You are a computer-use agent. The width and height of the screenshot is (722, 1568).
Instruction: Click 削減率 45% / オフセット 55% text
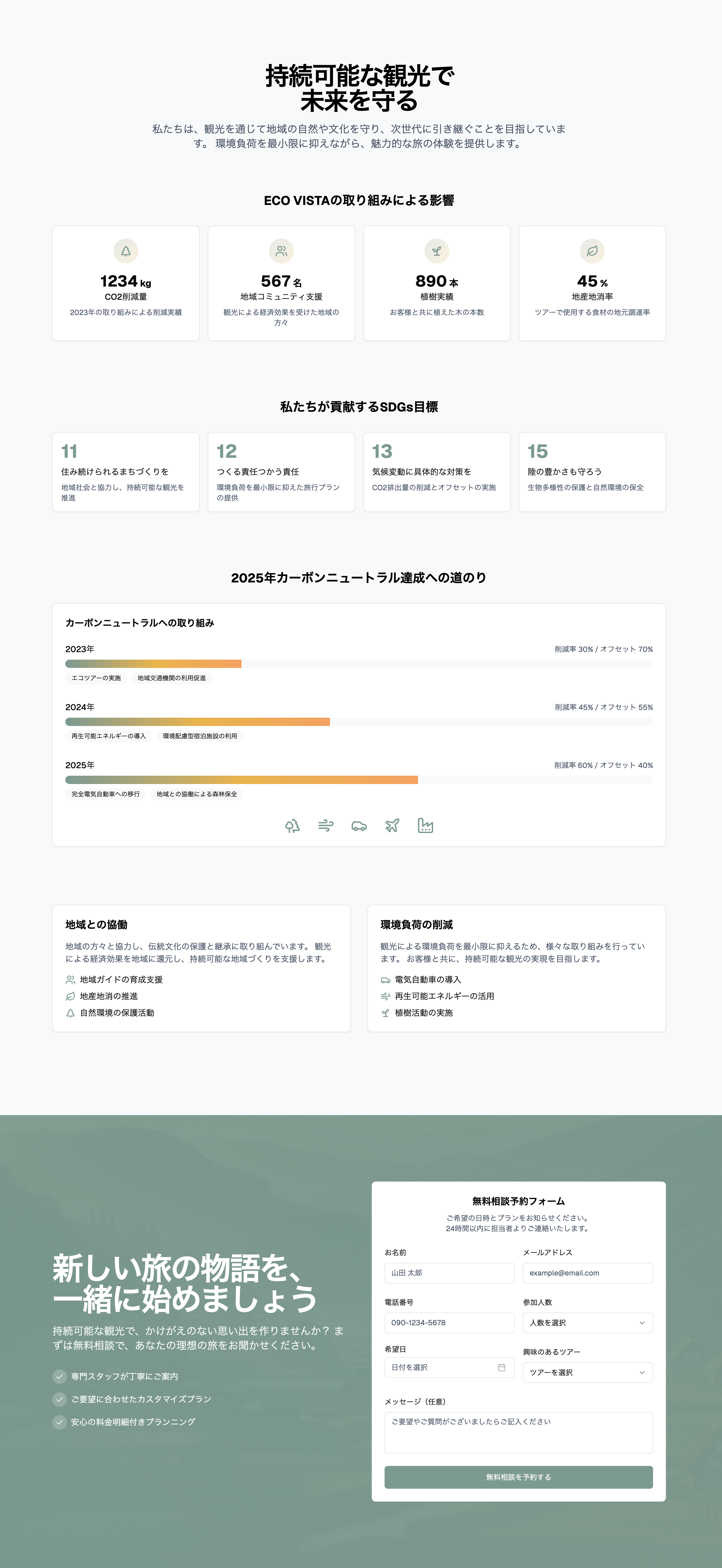(603, 707)
